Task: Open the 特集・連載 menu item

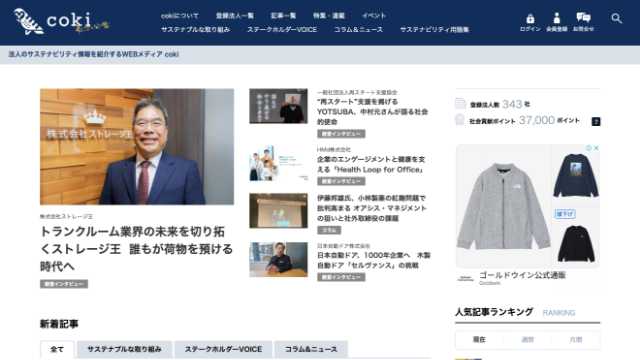Action: (329, 16)
